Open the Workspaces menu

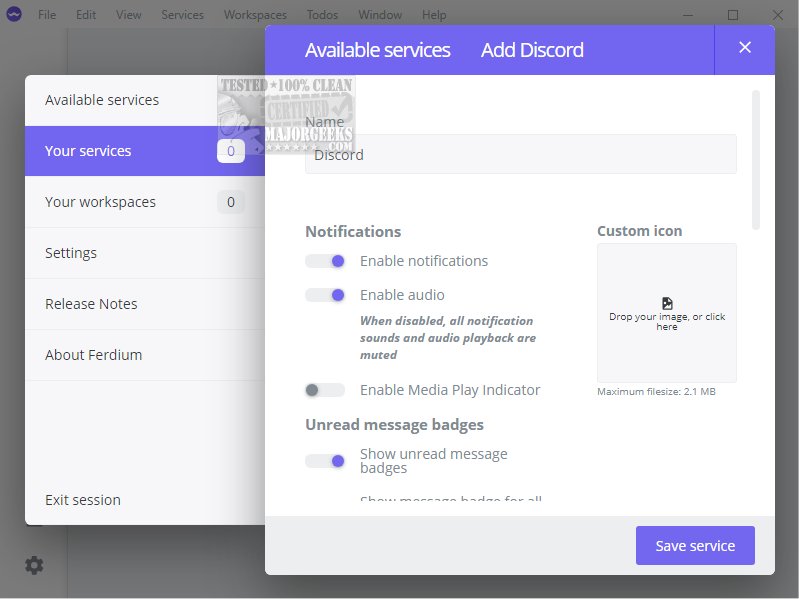(x=255, y=15)
